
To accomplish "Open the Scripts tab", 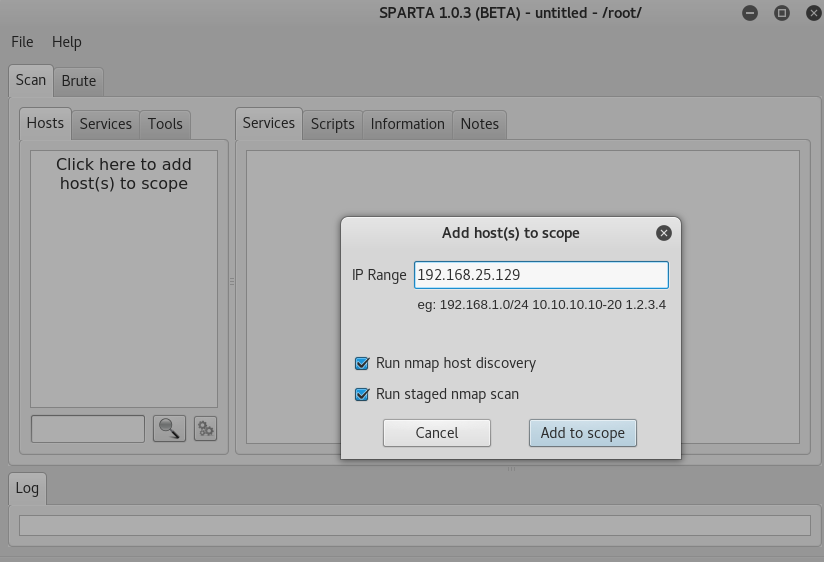I will tap(333, 125).
